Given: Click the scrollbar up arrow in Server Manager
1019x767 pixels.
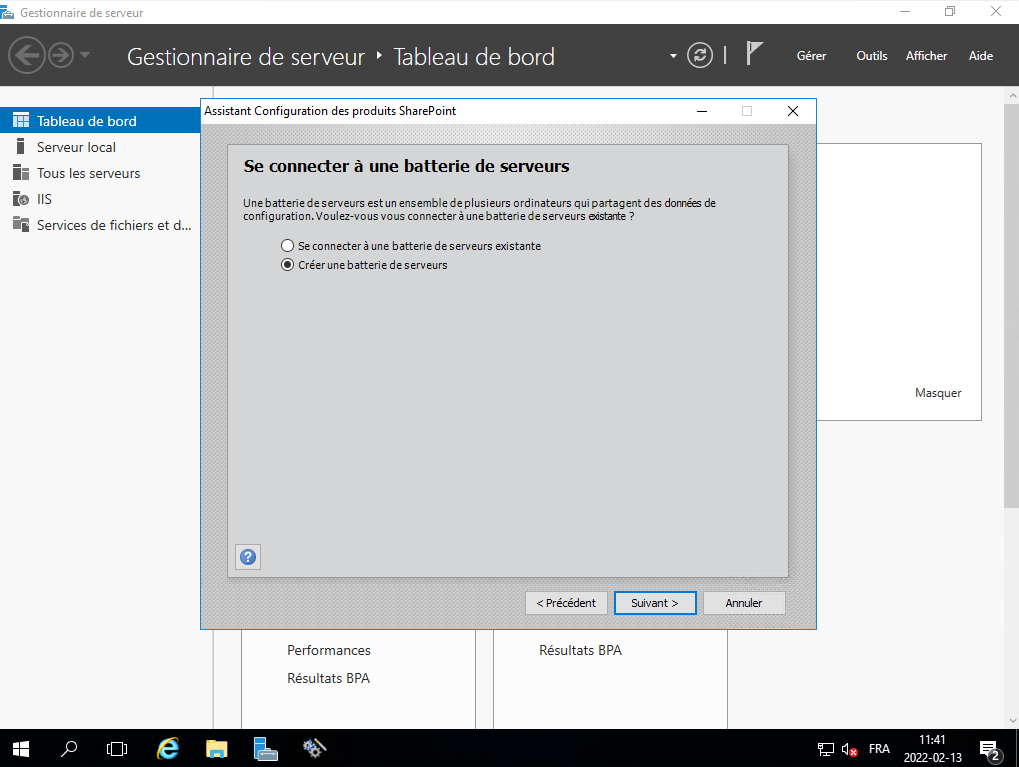Looking at the screenshot, I should click(1012, 96).
